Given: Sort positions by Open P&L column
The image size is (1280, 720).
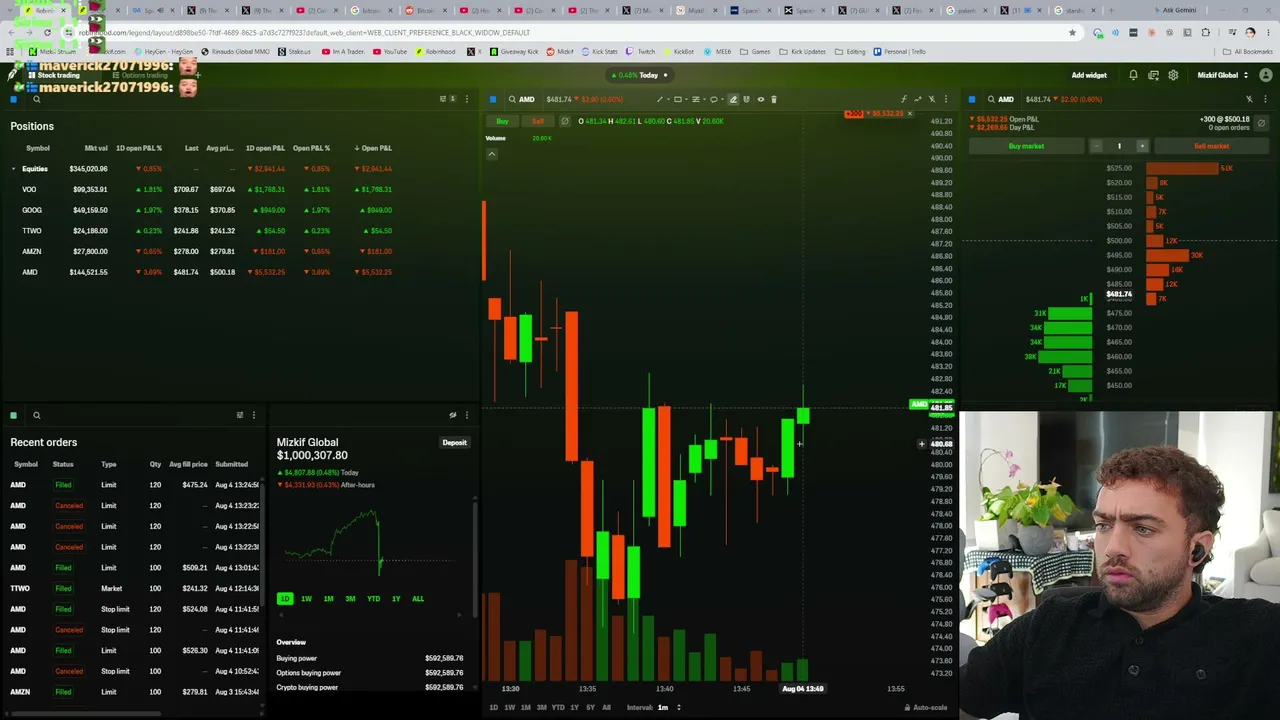Looking at the screenshot, I should point(374,148).
